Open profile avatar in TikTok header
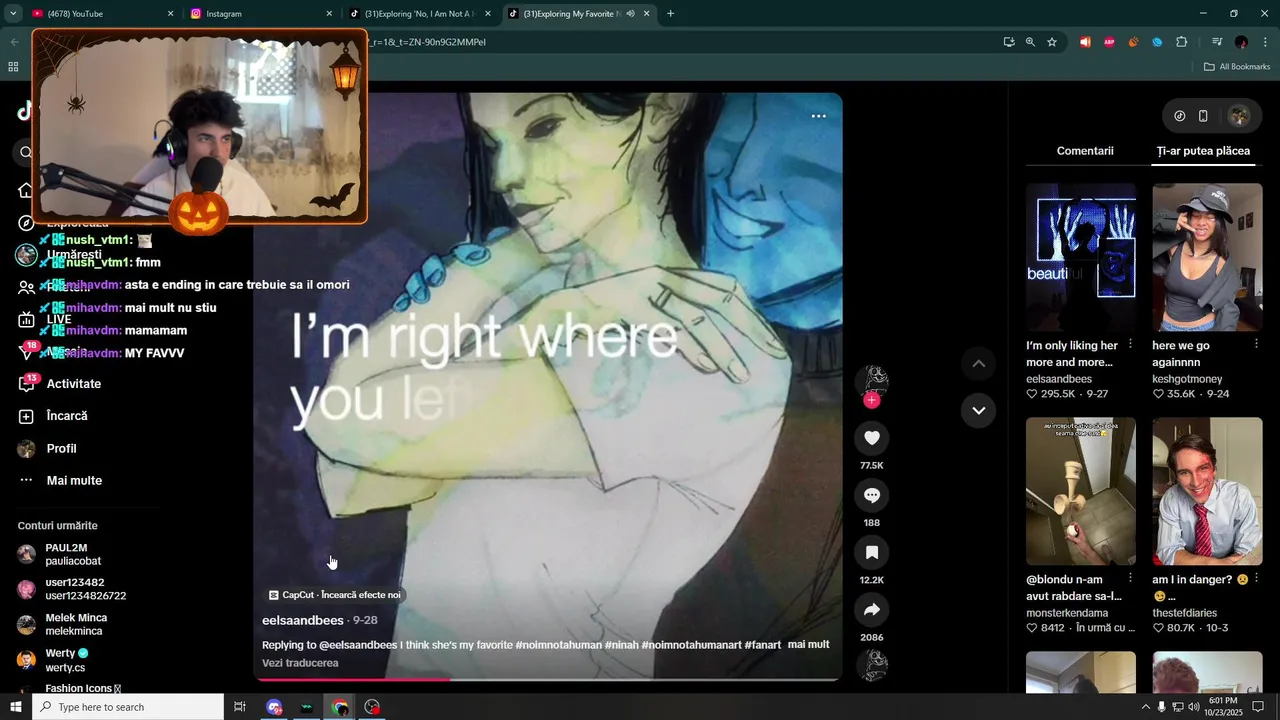Viewport: 1280px width, 720px height. (x=1239, y=116)
